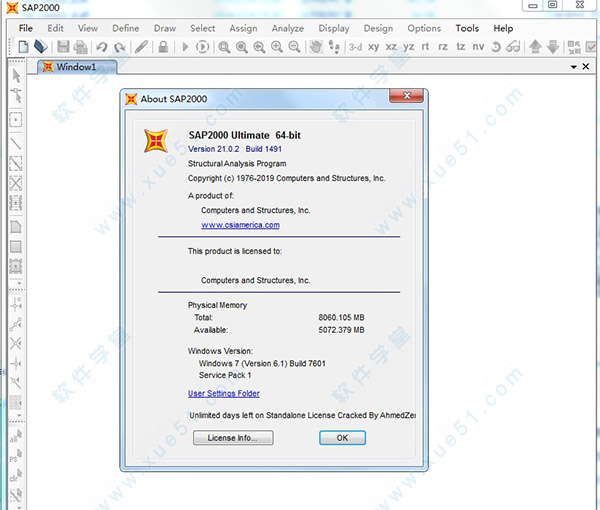Select the Pan hand tool

tap(316, 47)
